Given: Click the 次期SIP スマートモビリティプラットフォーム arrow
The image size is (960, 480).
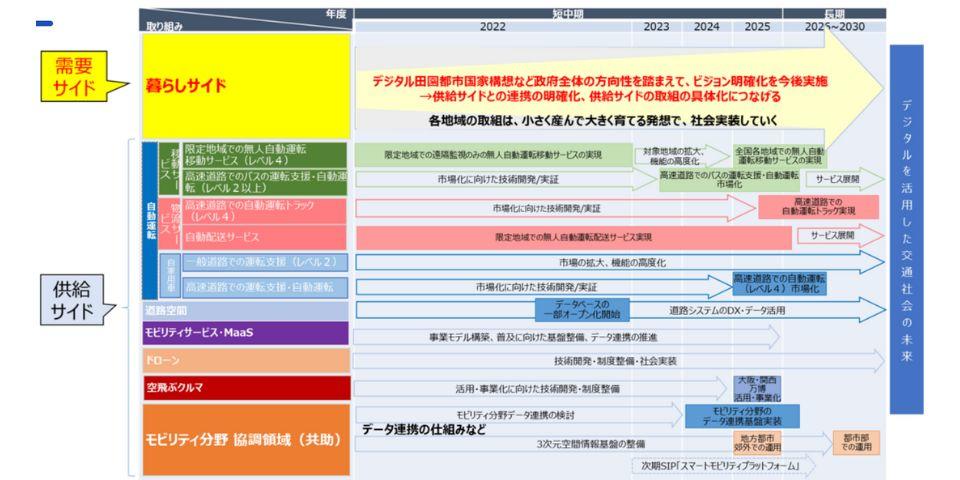Looking at the screenshot, I should pyautogui.click(x=722, y=466).
